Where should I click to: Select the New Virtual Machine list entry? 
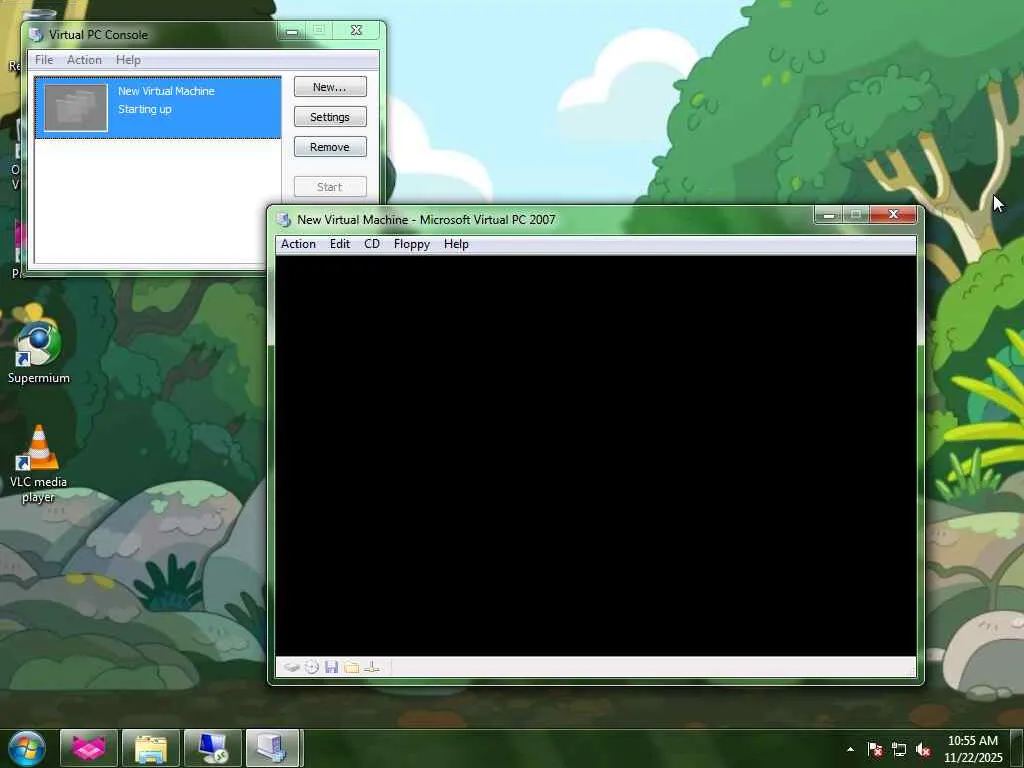point(158,108)
